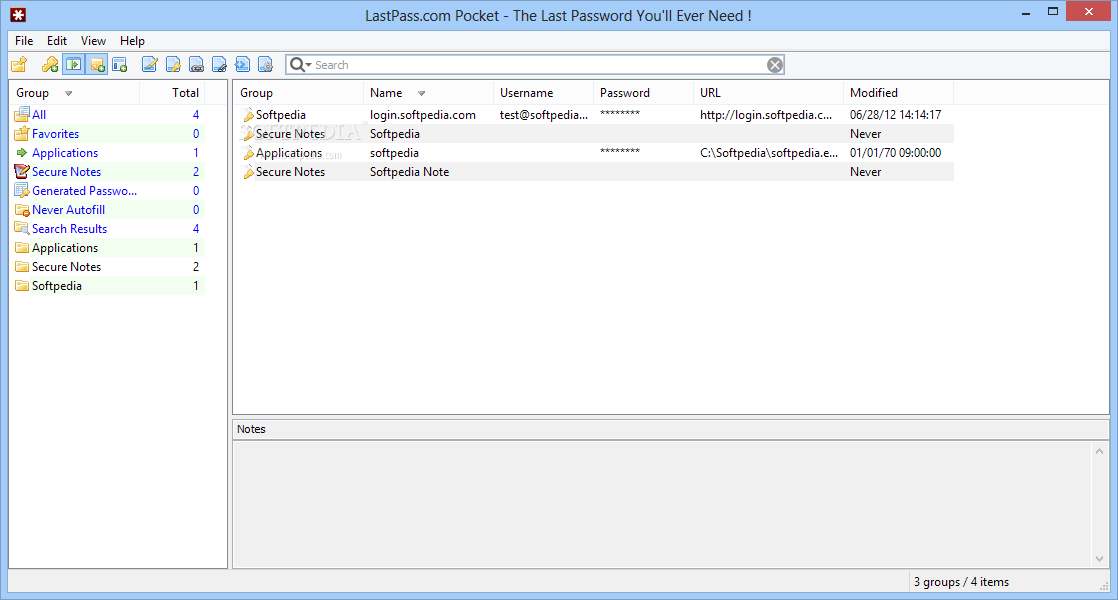Click the Favorites star folder icon
The height and width of the screenshot is (600, 1118).
22,133
